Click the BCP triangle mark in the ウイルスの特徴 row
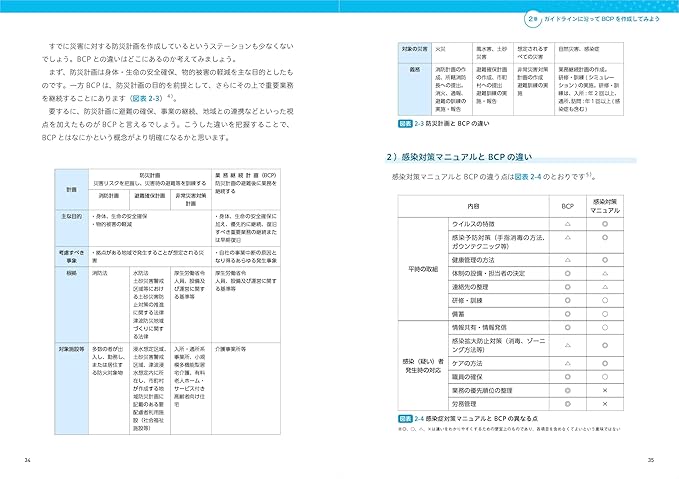 [x=567, y=224]
